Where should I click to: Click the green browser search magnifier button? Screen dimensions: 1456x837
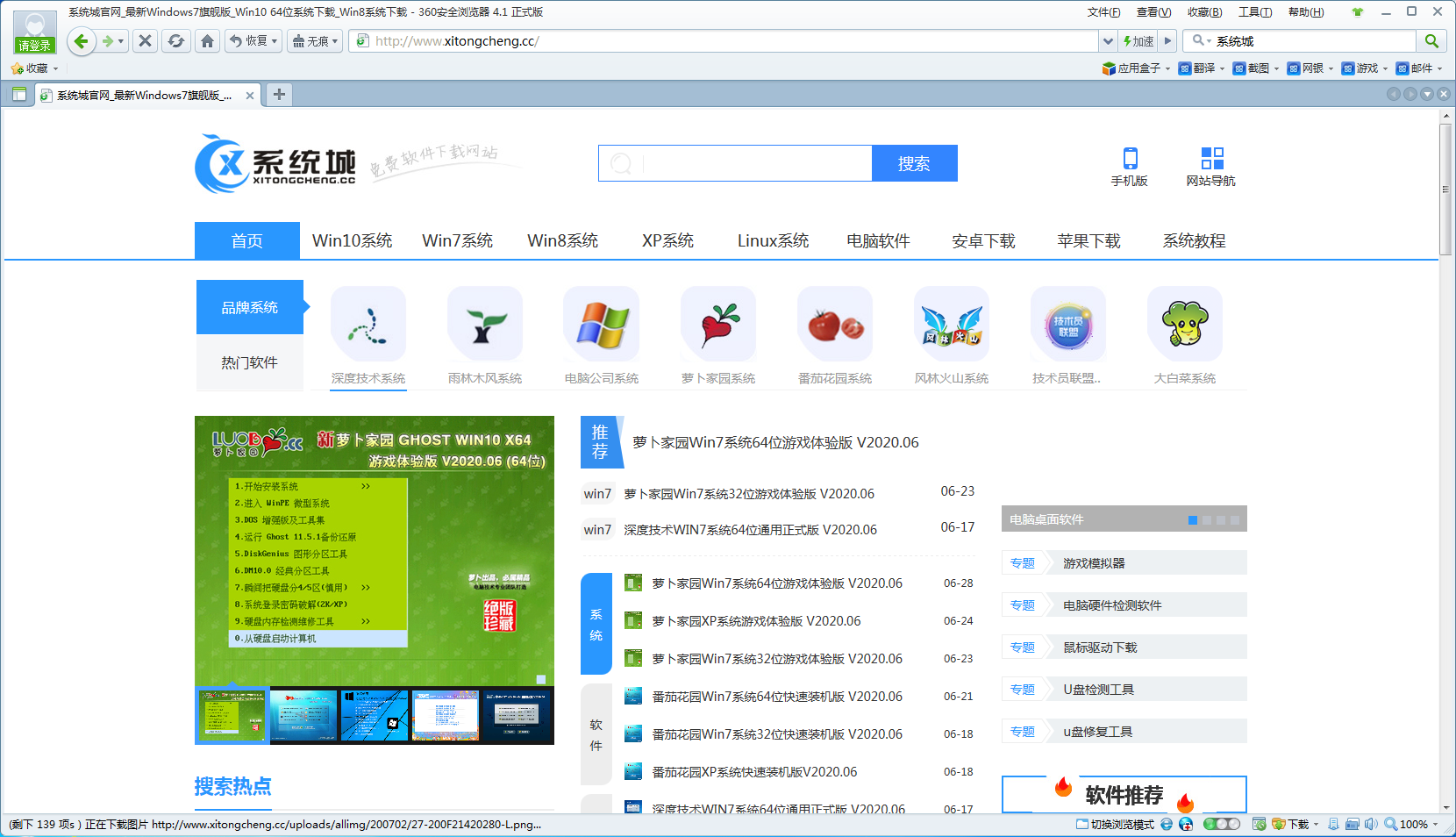(1431, 41)
